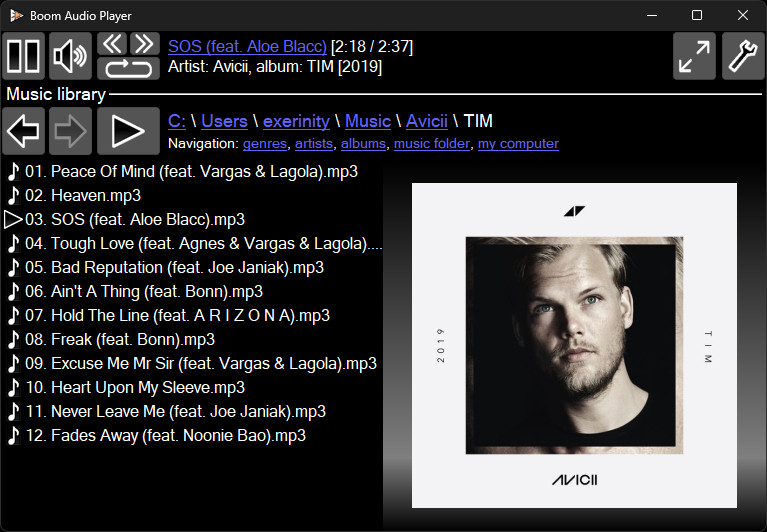Navigate to the Avicii folder in breadcrumb
The height and width of the screenshot is (532, 767).
pos(427,121)
